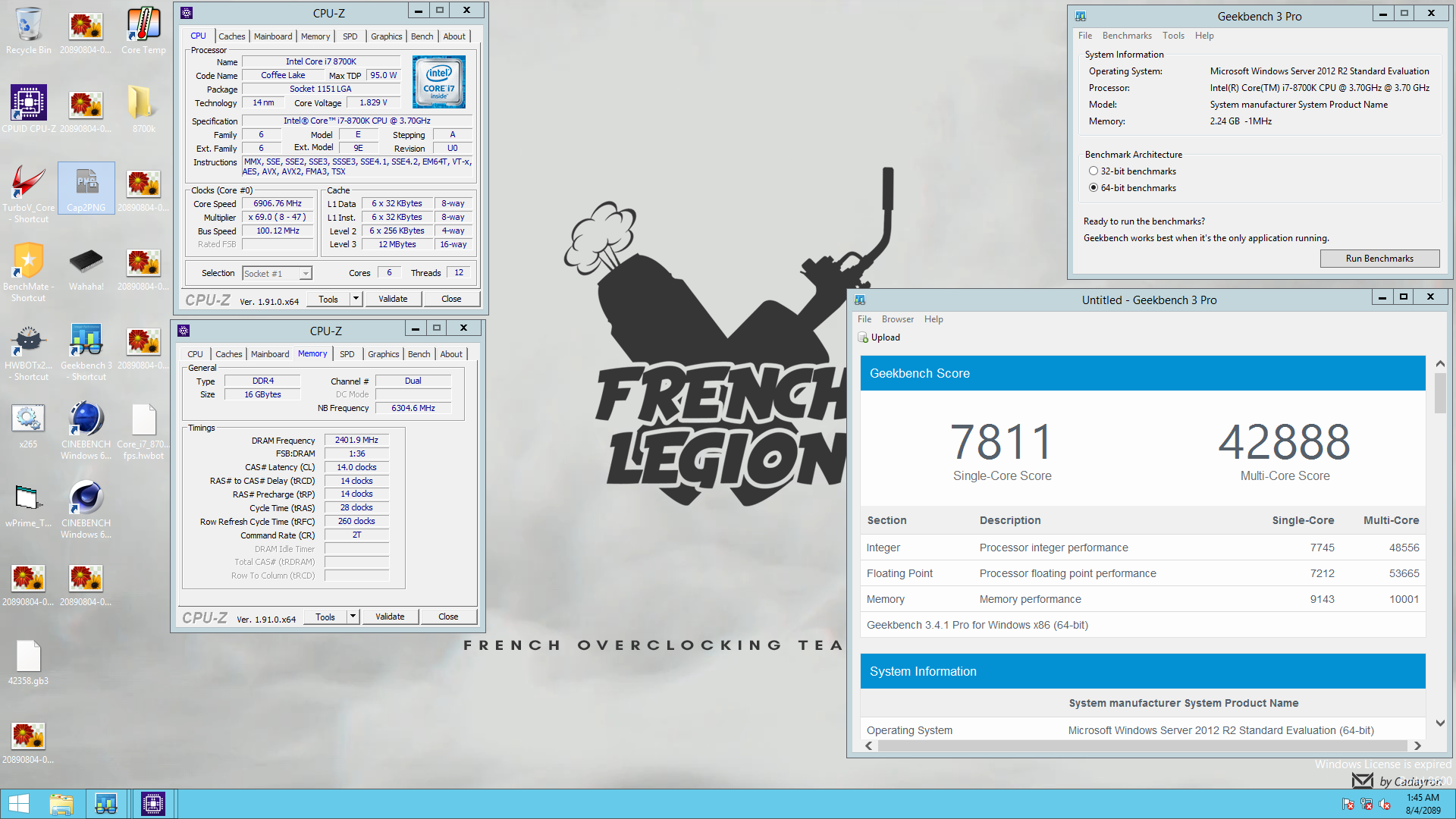Open the 8700k folder on desktop
Image resolution: width=1456 pixels, height=819 pixels.
[x=143, y=109]
